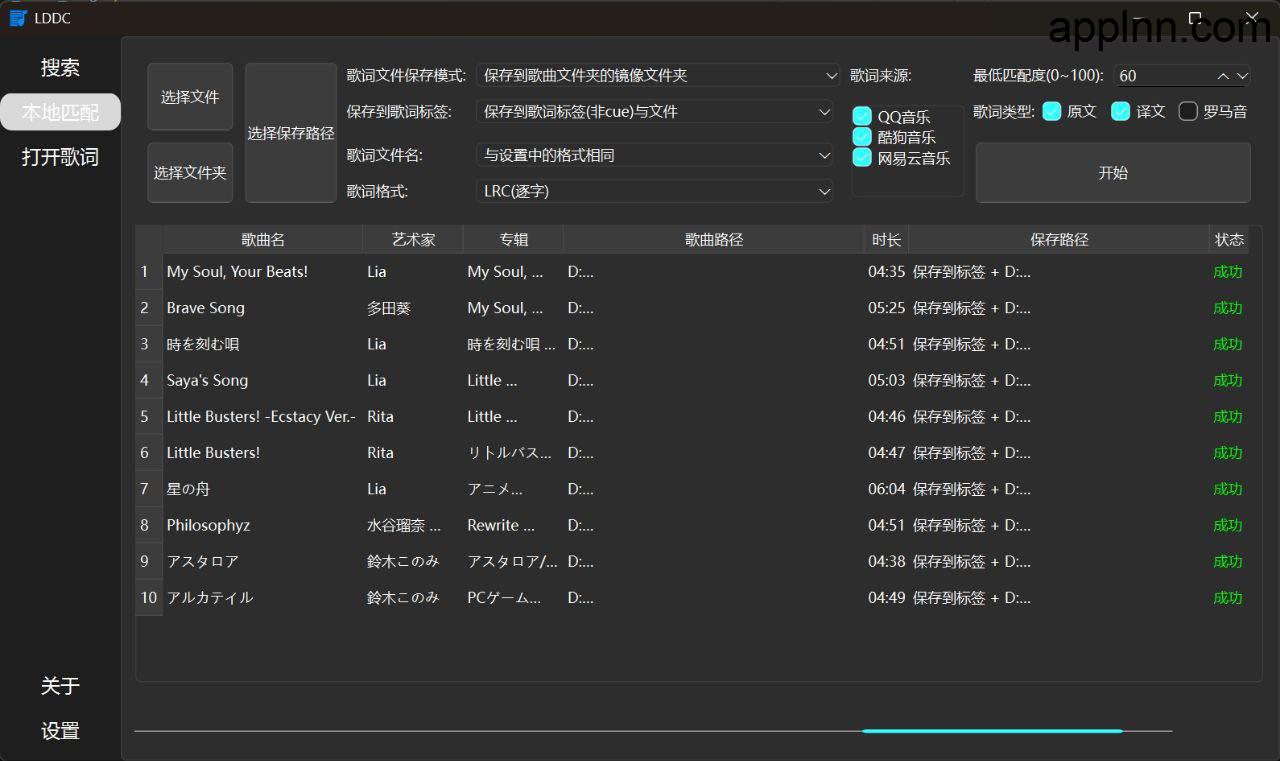
Task: Click the 专辑 column header
Action: click(x=514, y=240)
